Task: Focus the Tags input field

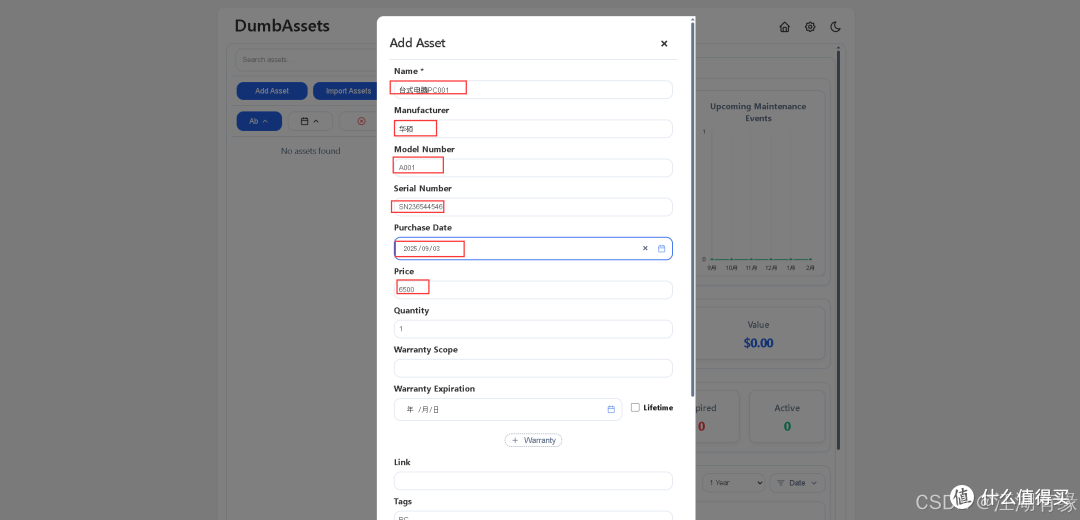Action: pos(533,515)
